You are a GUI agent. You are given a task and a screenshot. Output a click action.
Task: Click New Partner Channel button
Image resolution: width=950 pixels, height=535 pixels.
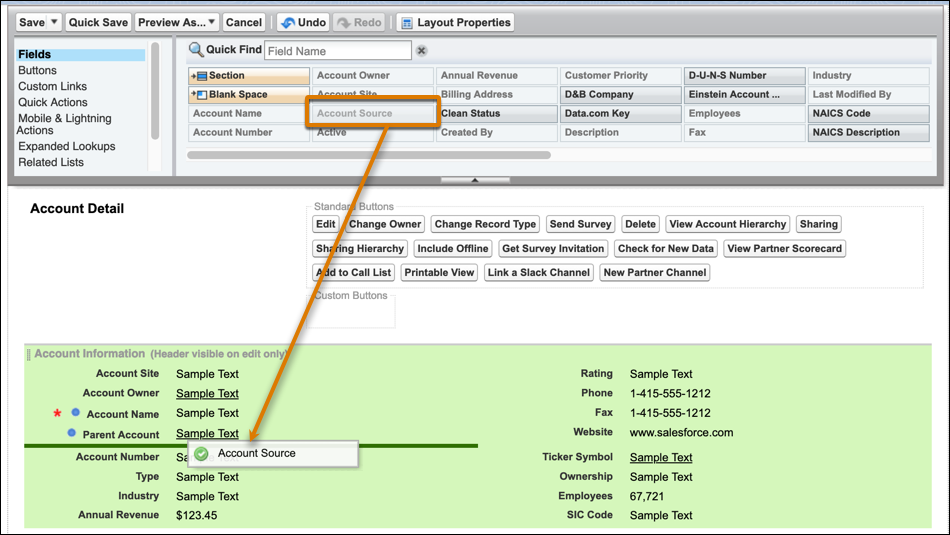pos(655,273)
